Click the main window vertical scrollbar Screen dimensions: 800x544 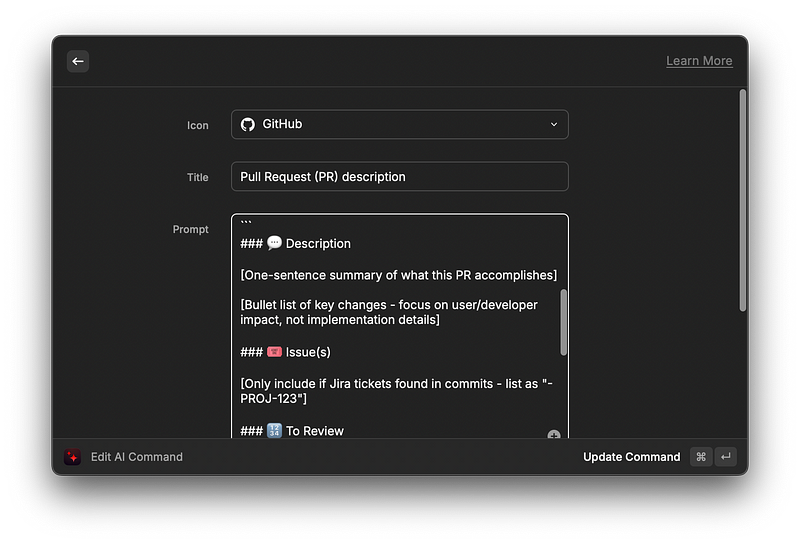coord(743,200)
